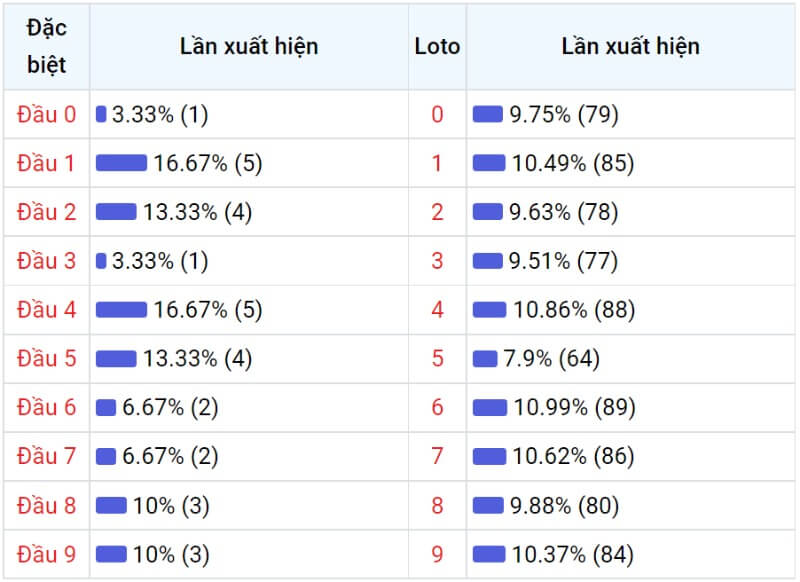Select Loto number 9
Viewport: 800px width, 582px height.
click(437, 554)
